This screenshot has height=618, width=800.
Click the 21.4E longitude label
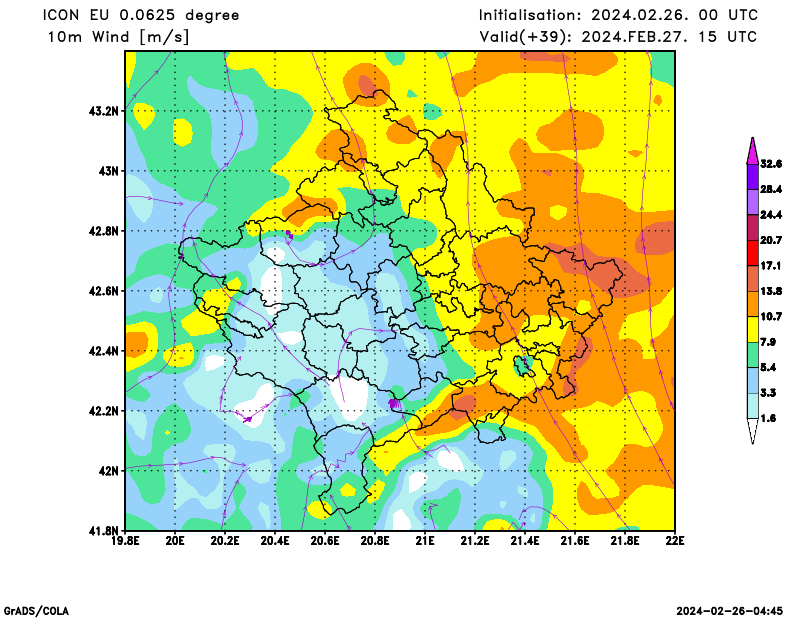525,541
